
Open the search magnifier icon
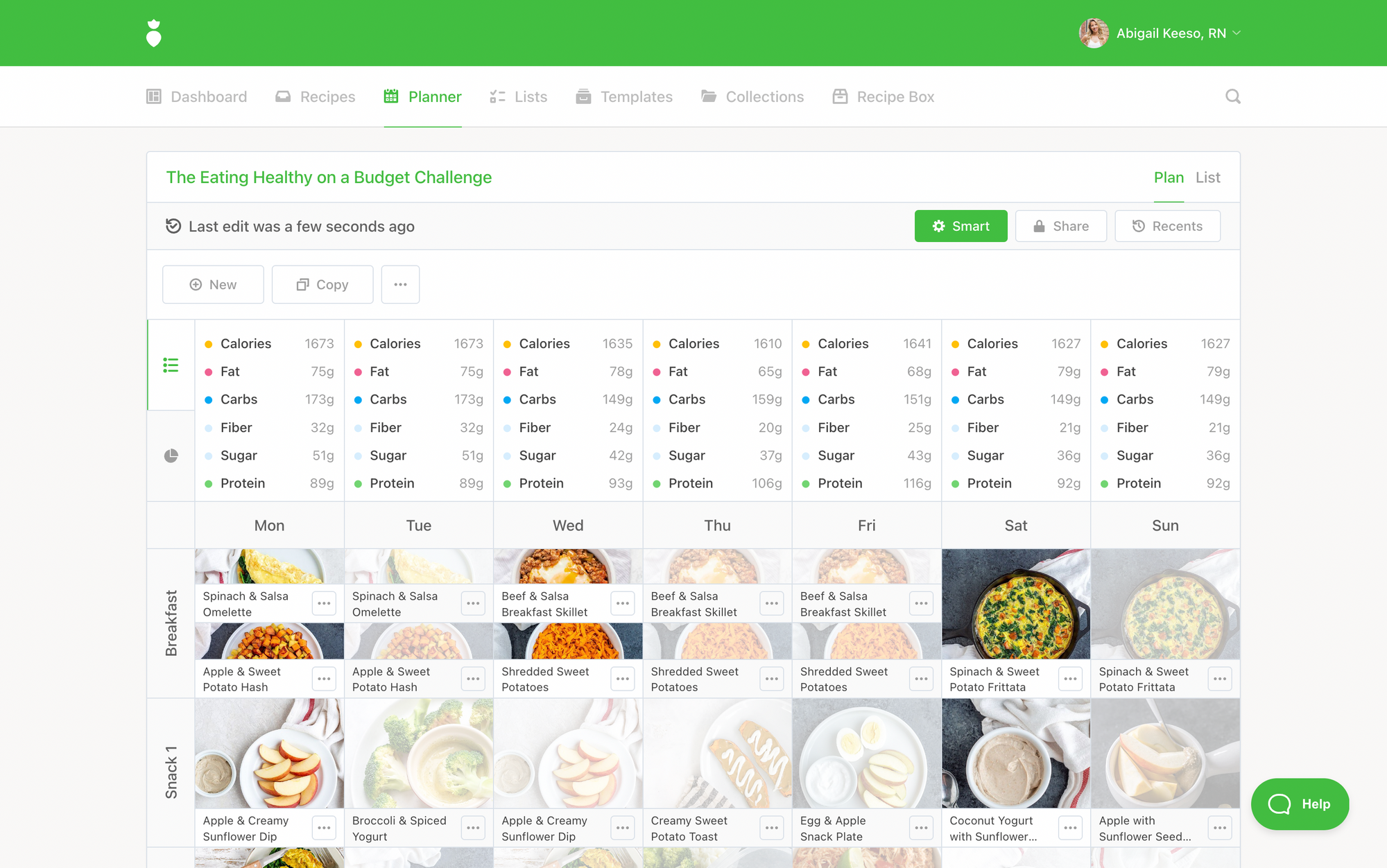click(1232, 96)
